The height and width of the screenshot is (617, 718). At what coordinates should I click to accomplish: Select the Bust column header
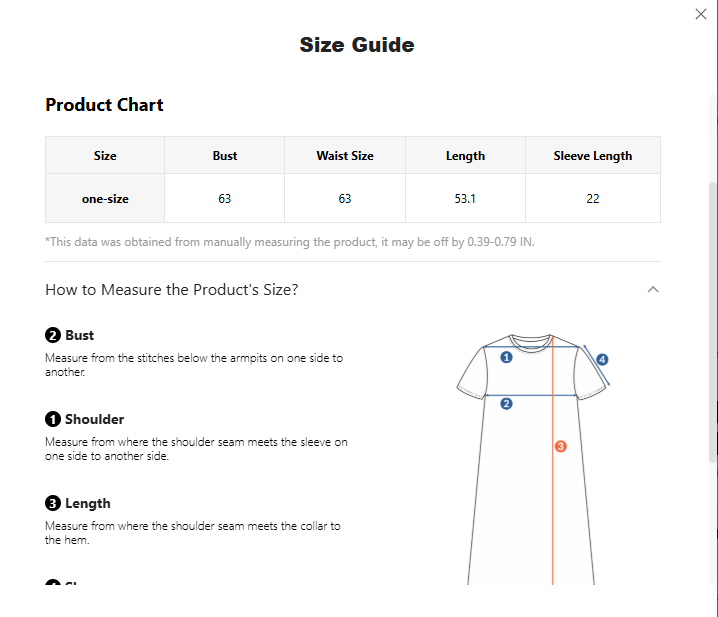224,155
